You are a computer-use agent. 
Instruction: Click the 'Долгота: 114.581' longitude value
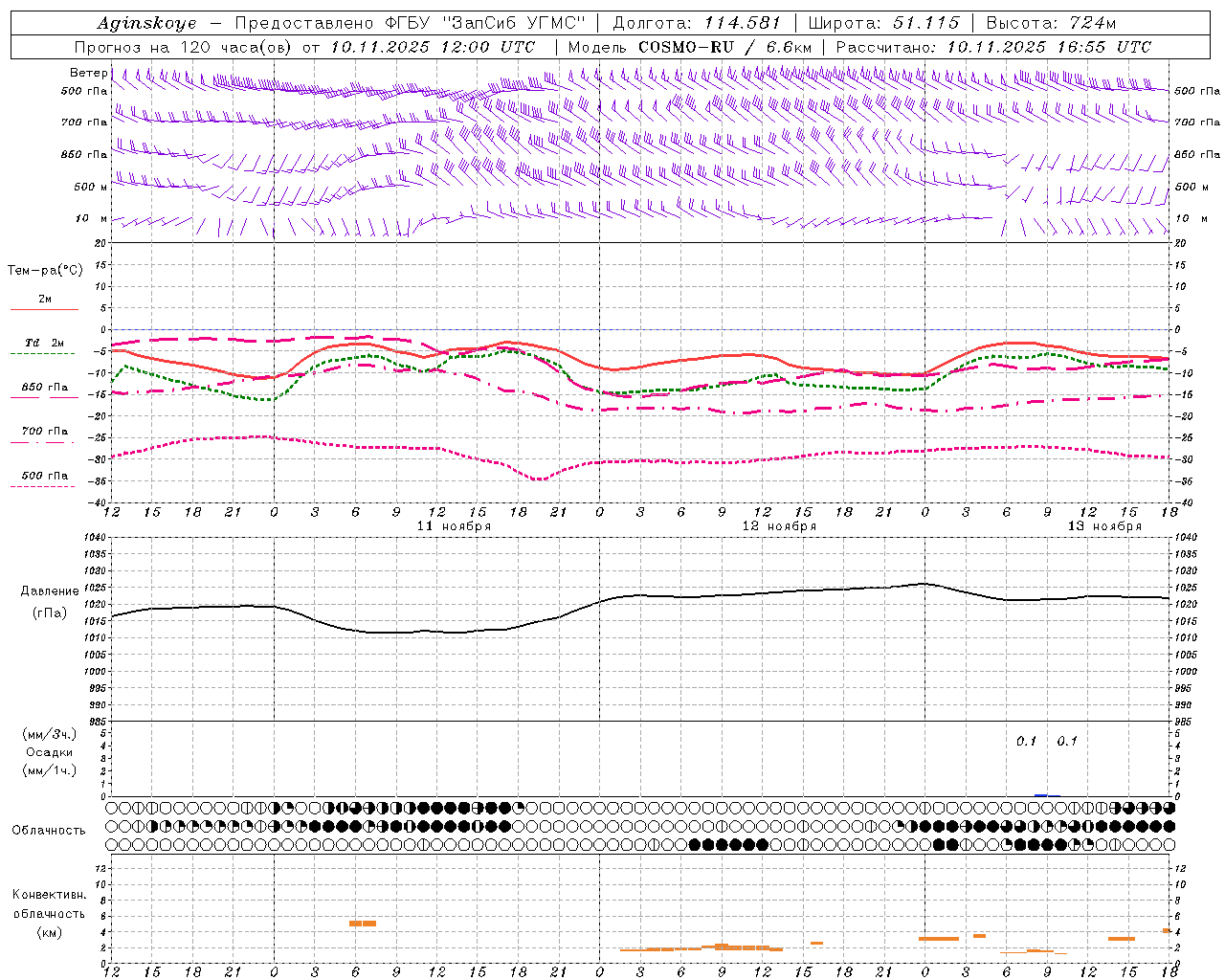[697, 23]
